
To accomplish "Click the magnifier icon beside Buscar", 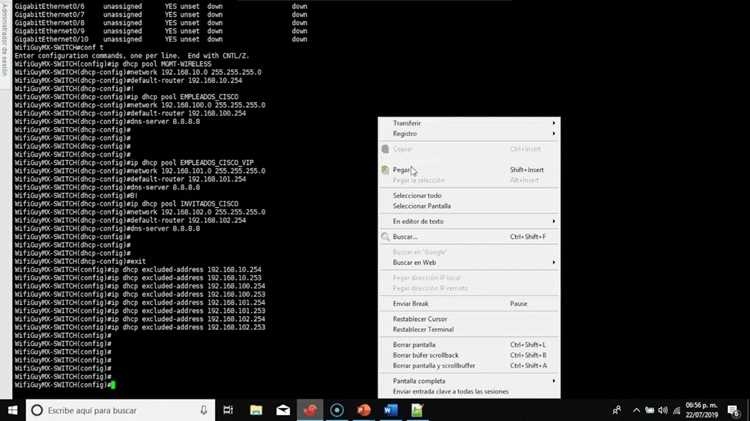I will pos(386,237).
